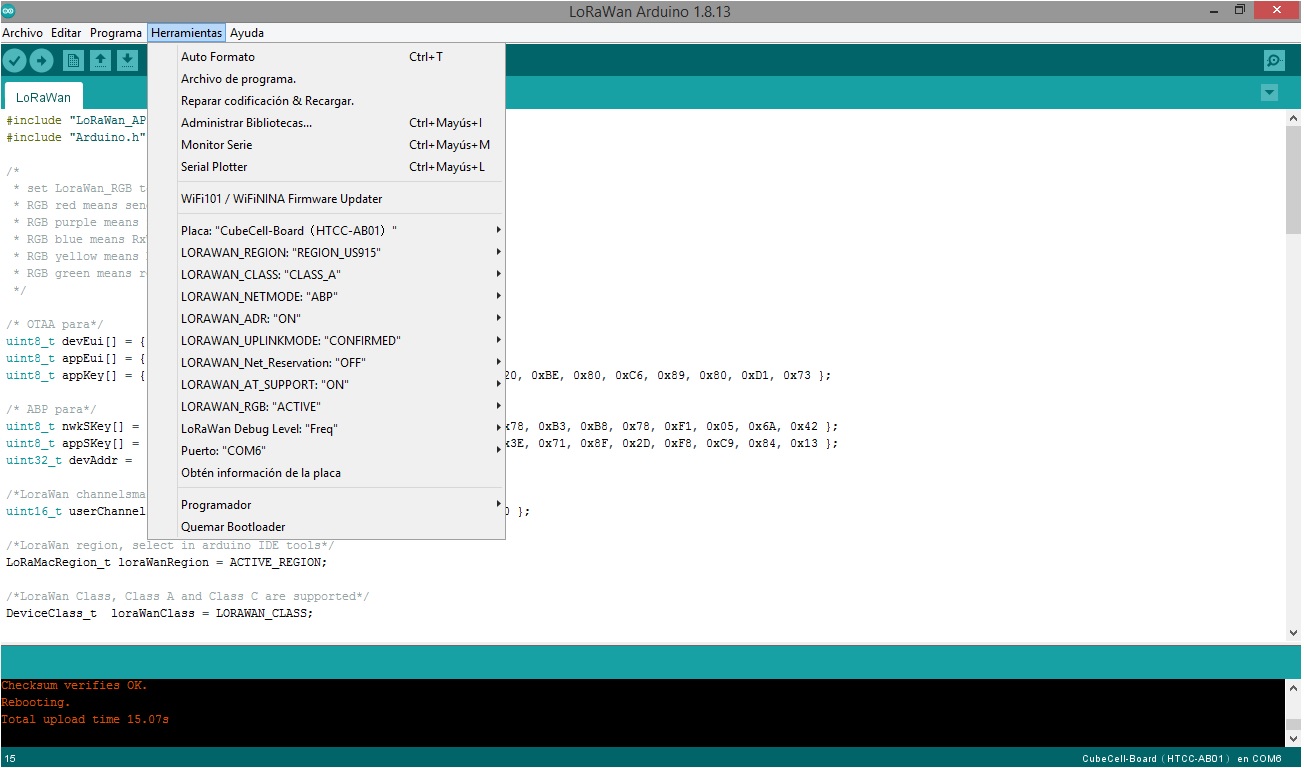This screenshot has width=1304, height=768.
Task: Create a new sketch with New icon
Action: tap(73, 61)
